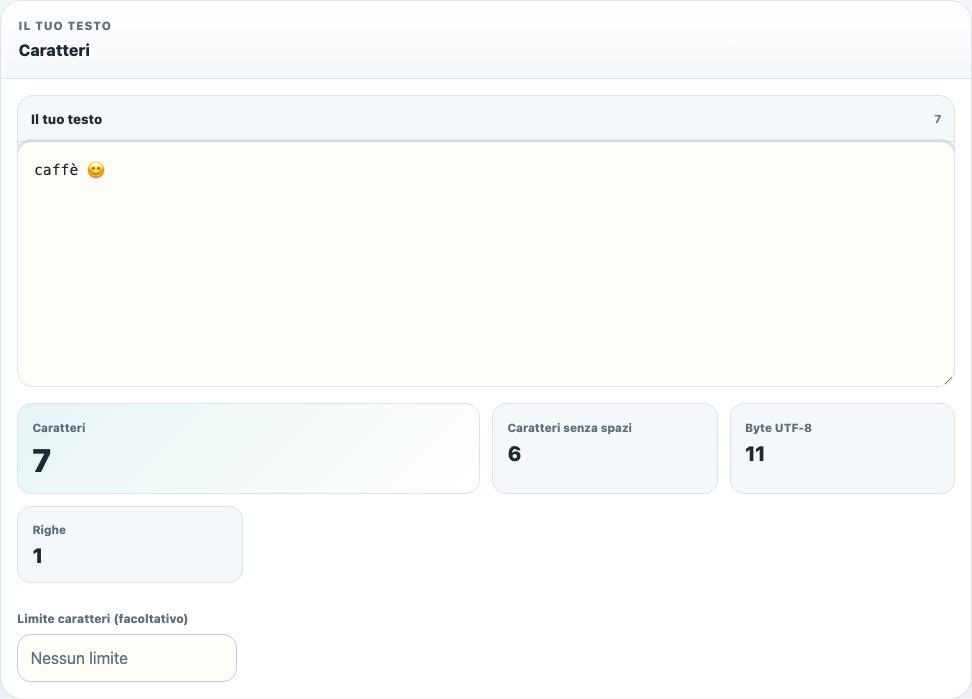Click the 'Byte UTF-8' label text
Image resolution: width=972 pixels, height=699 pixels.
(x=778, y=428)
